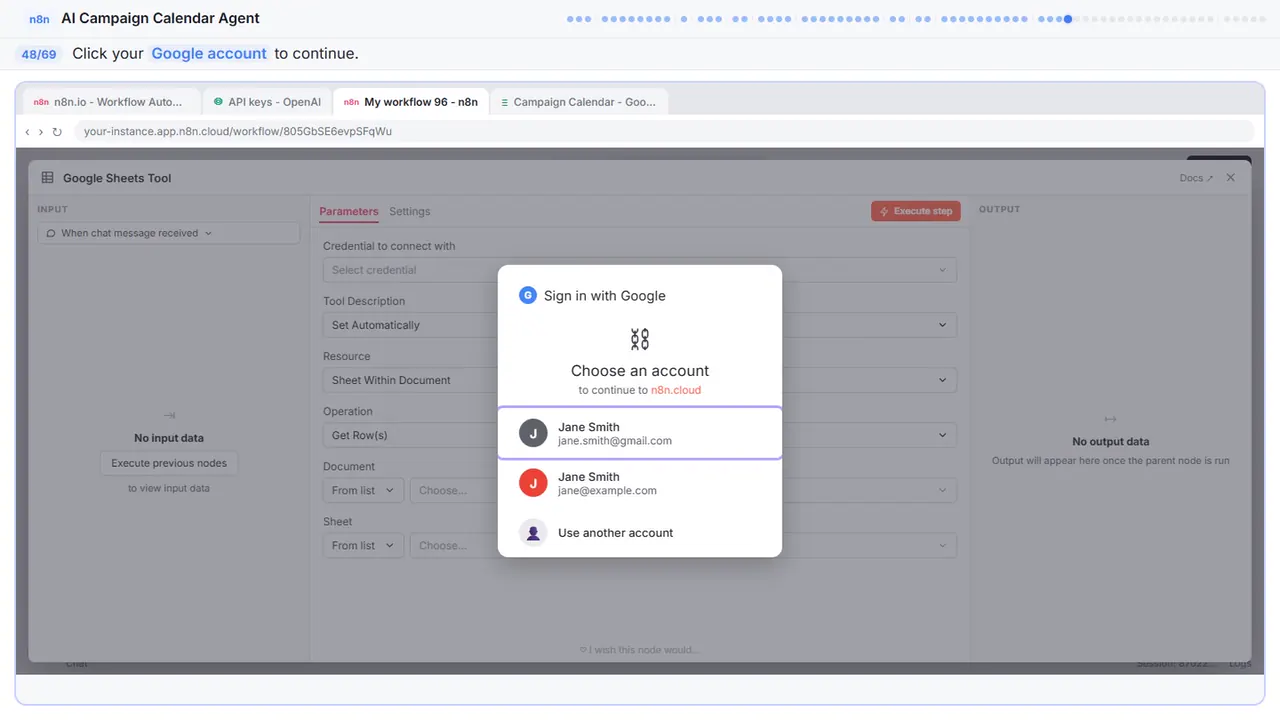Image resolution: width=1280 pixels, height=720 pixels.
Task: Open the Document From list dropdown
Action: 364,490
